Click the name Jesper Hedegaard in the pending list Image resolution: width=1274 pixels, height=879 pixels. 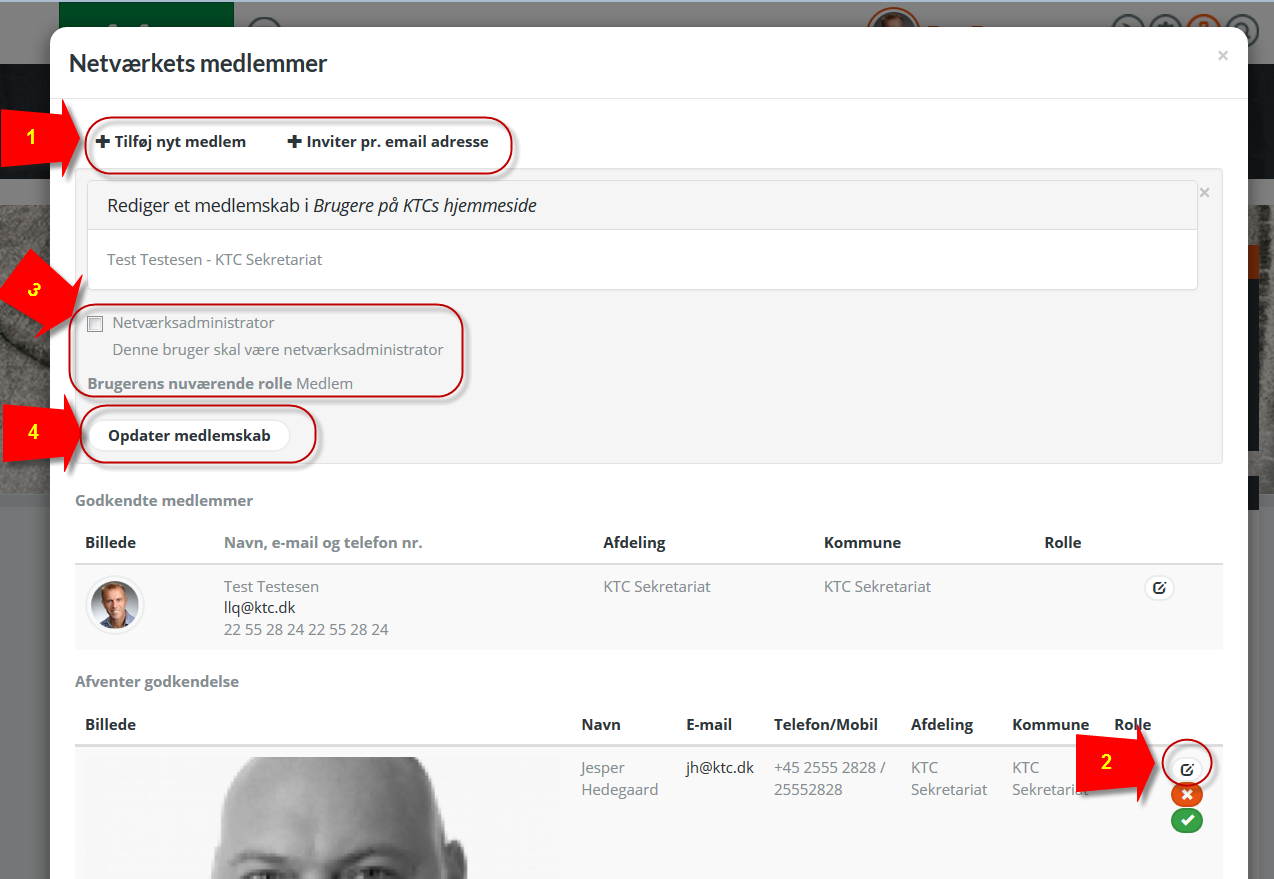coord(619,778)
